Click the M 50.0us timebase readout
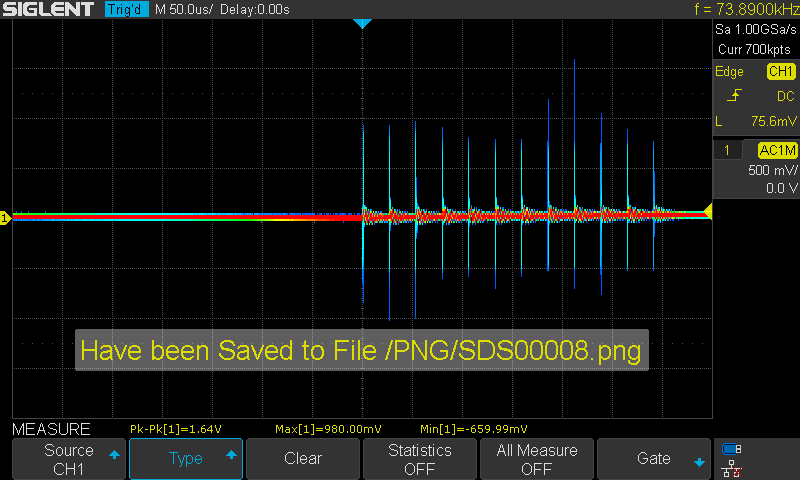Screen dimensions: 800x480 pyautogui.click(x=184, y=9)
